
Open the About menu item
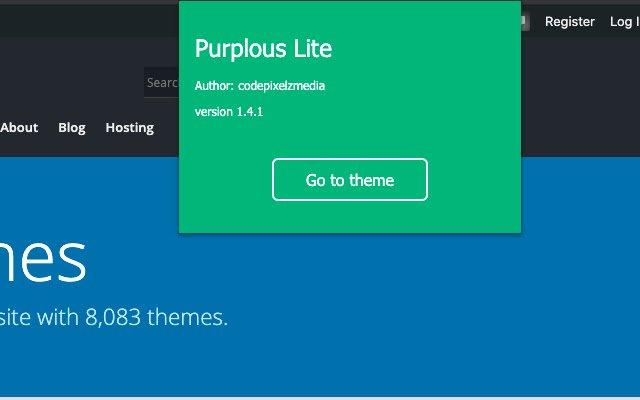pyautogui.click(x=19, y=128)
